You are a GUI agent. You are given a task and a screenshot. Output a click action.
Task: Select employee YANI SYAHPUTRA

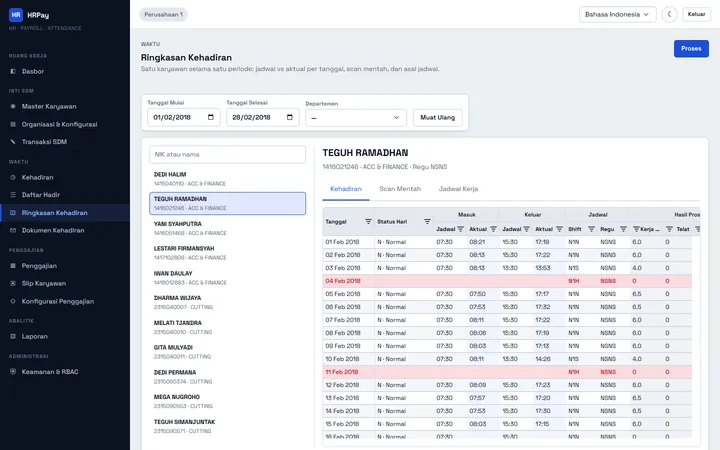tap(227, 228)
